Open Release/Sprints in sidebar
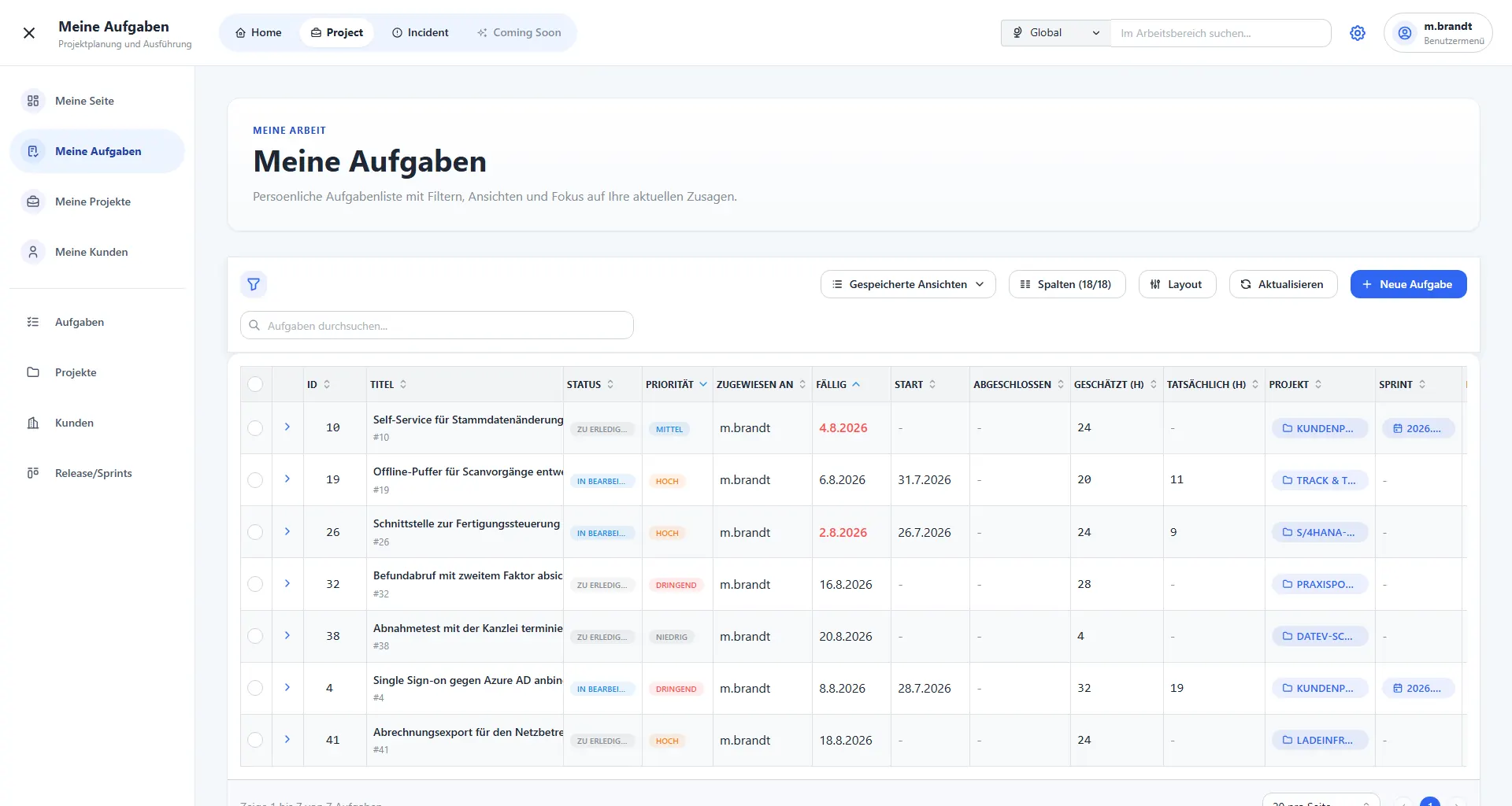 coord(97,473)
